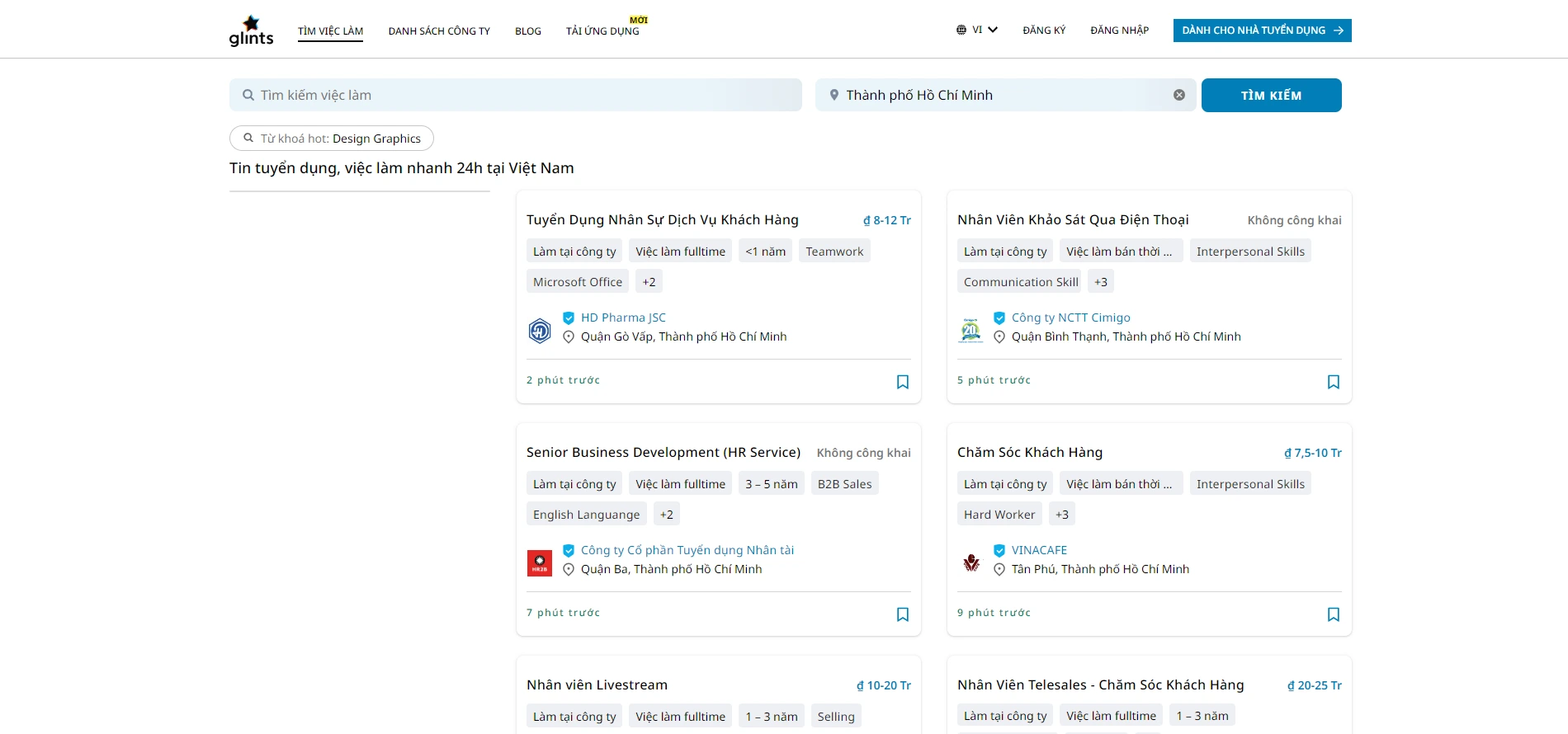Screen dimensions: 1568x734
Task: Open Nhân Viên Telesales - Chăm Sóc Khách Hàng title
Action: (x=1100, y=685)
